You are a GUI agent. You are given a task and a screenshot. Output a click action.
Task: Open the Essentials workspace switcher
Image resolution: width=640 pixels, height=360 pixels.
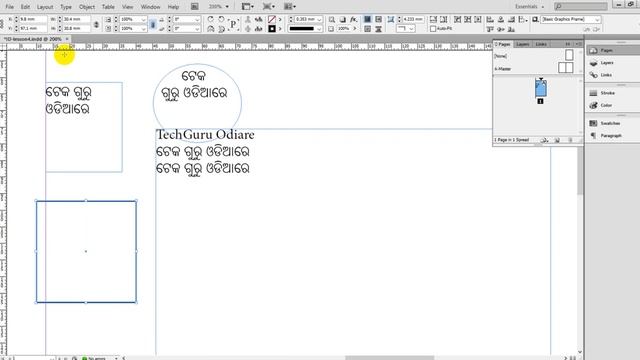pos(529,7)
